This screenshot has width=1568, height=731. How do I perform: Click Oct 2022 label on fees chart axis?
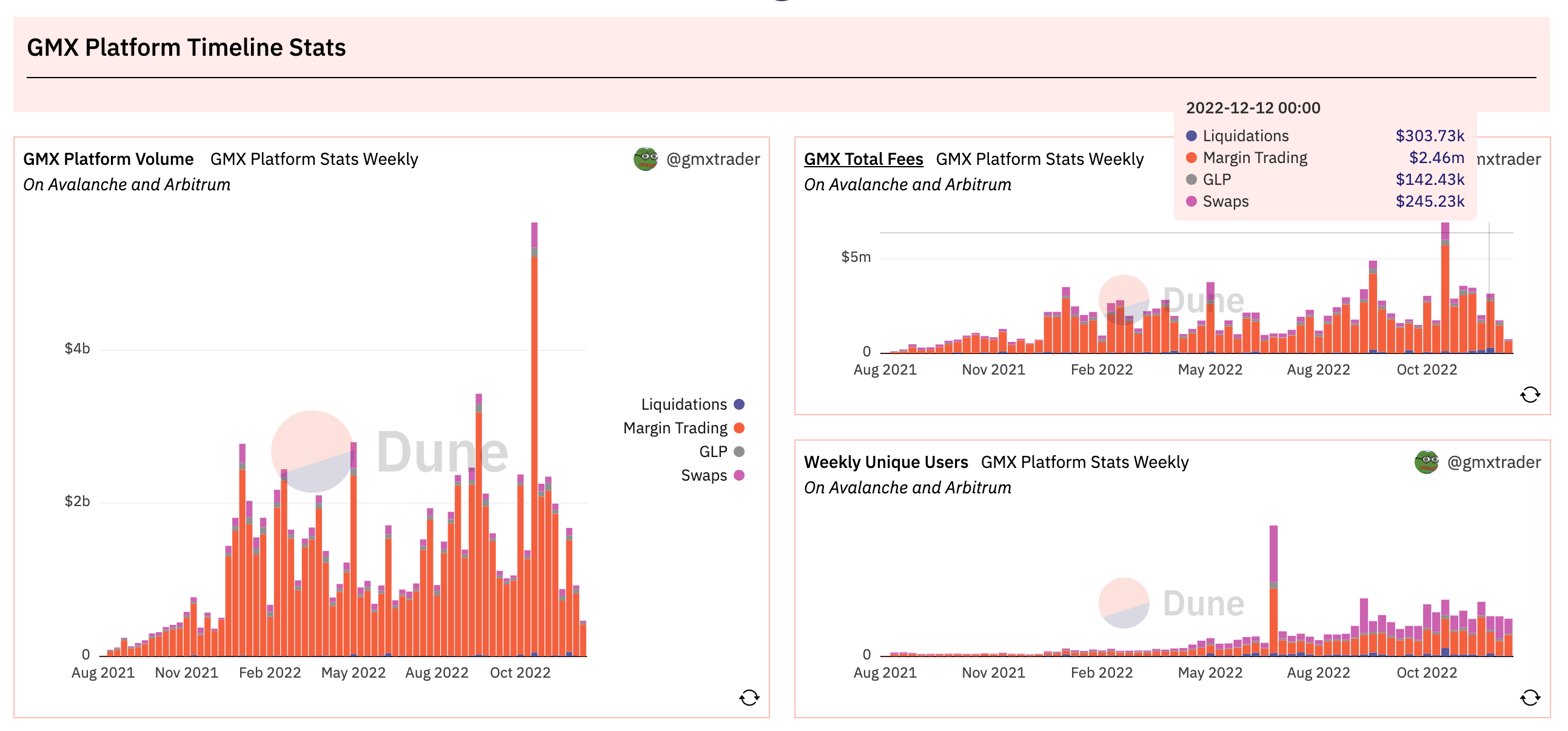(1427, 370)
